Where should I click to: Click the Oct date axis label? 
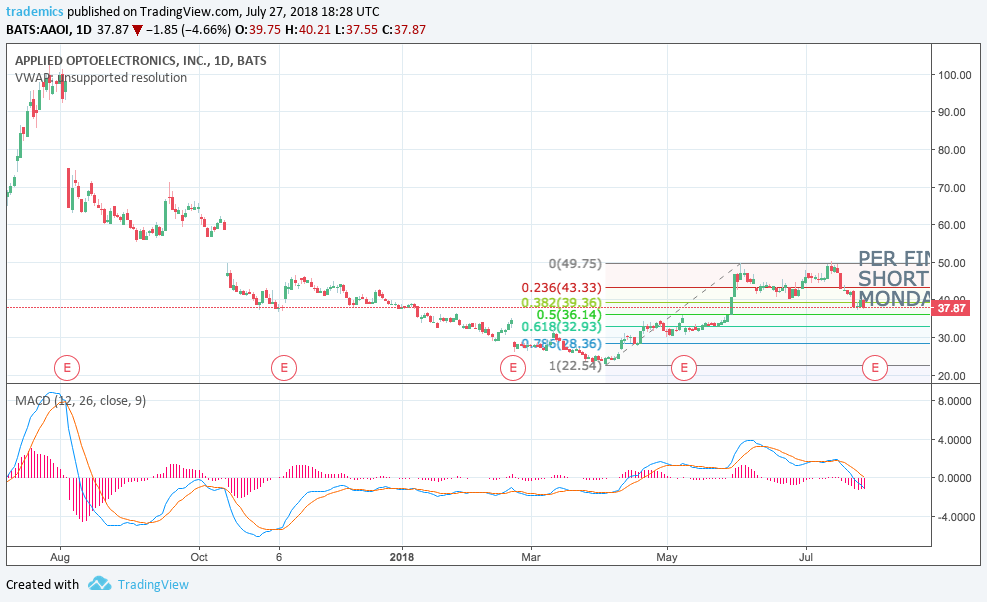[199, 557]
